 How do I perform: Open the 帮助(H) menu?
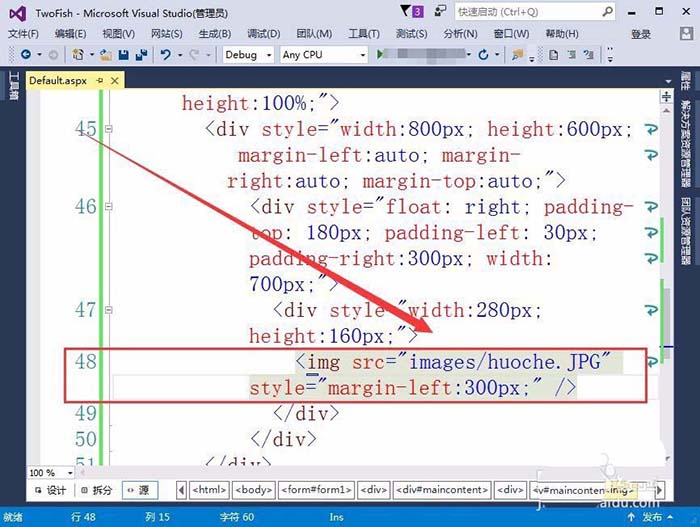[x=562, y=34]
